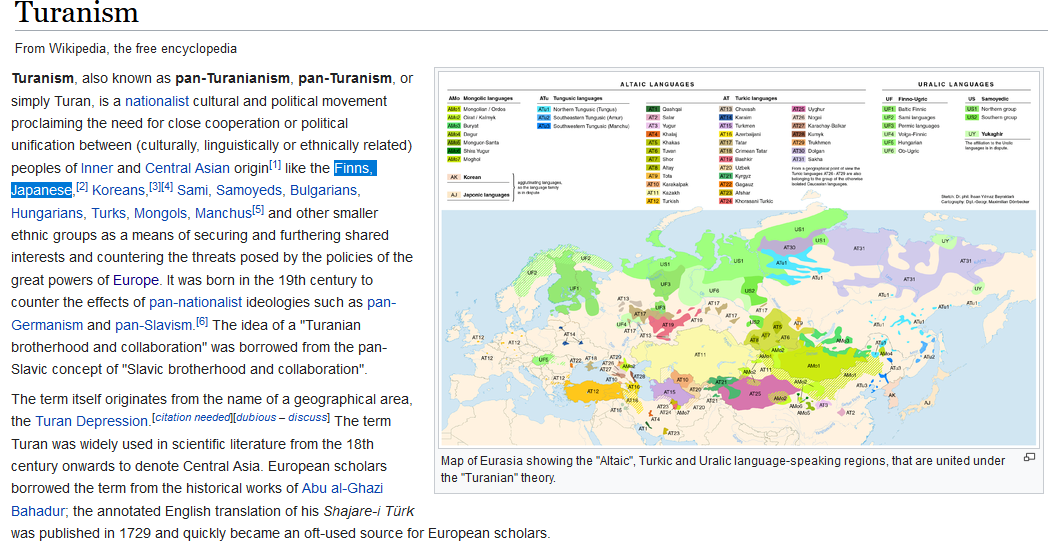Open the discuss talk link

[307, 417]
